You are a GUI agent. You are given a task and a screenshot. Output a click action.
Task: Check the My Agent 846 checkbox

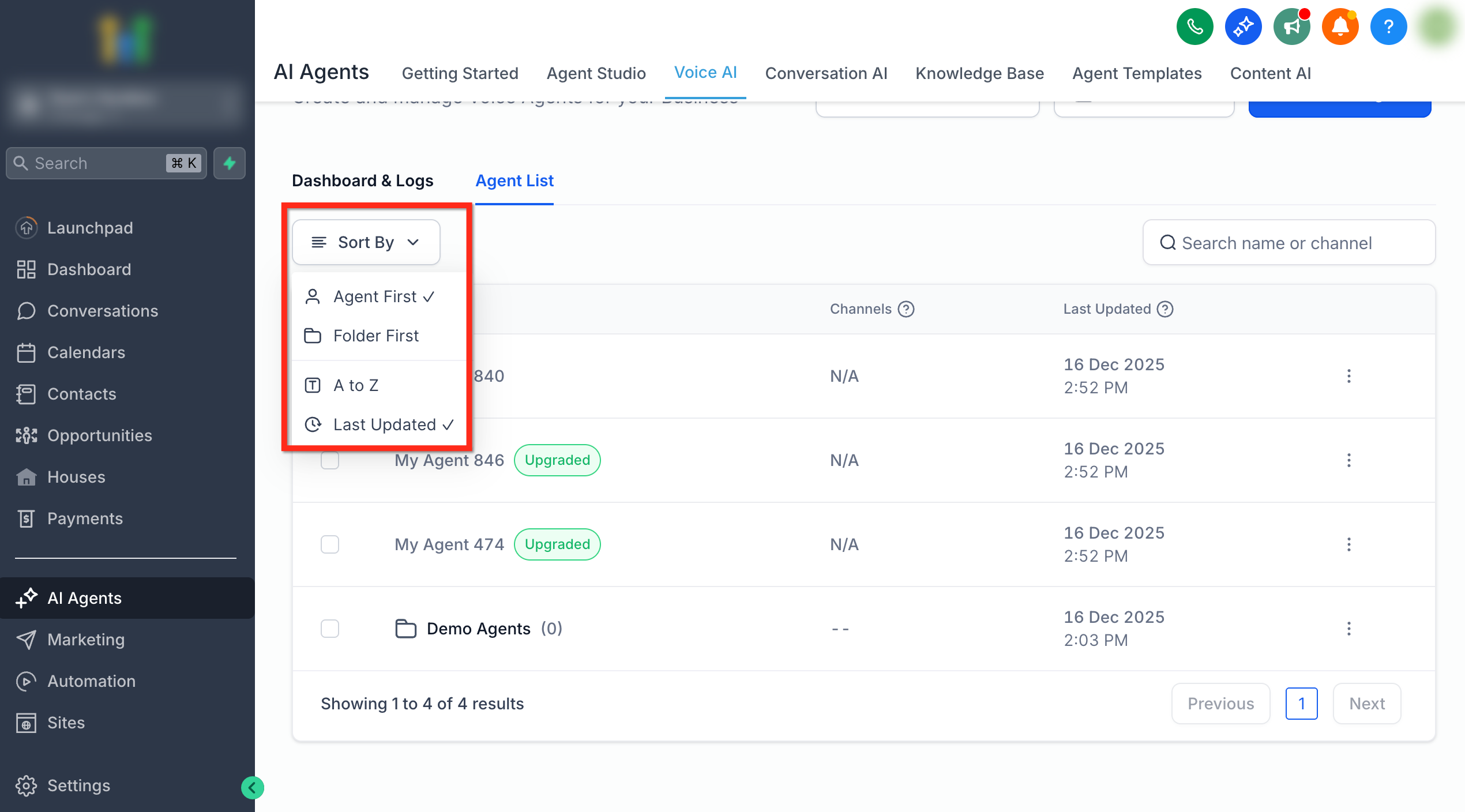(330, 460)
